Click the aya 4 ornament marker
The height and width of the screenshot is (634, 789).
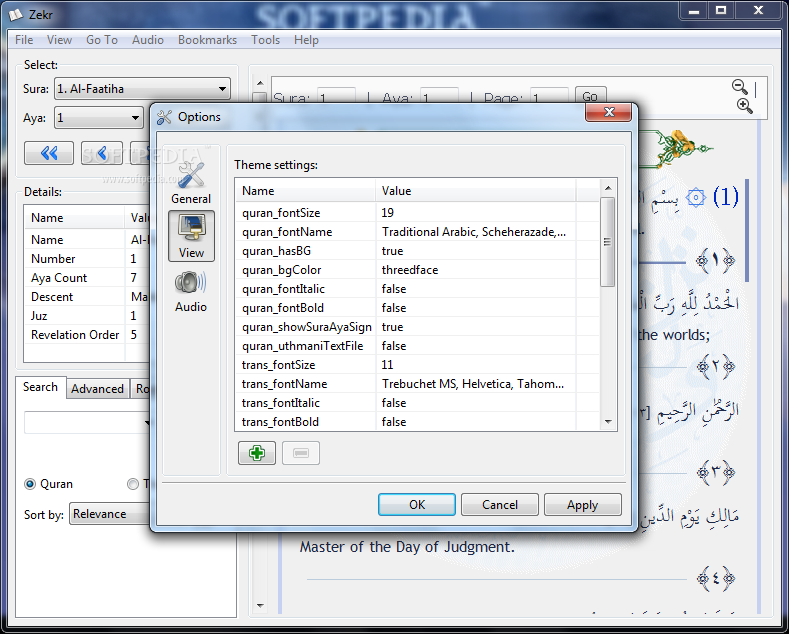(716, 579)
